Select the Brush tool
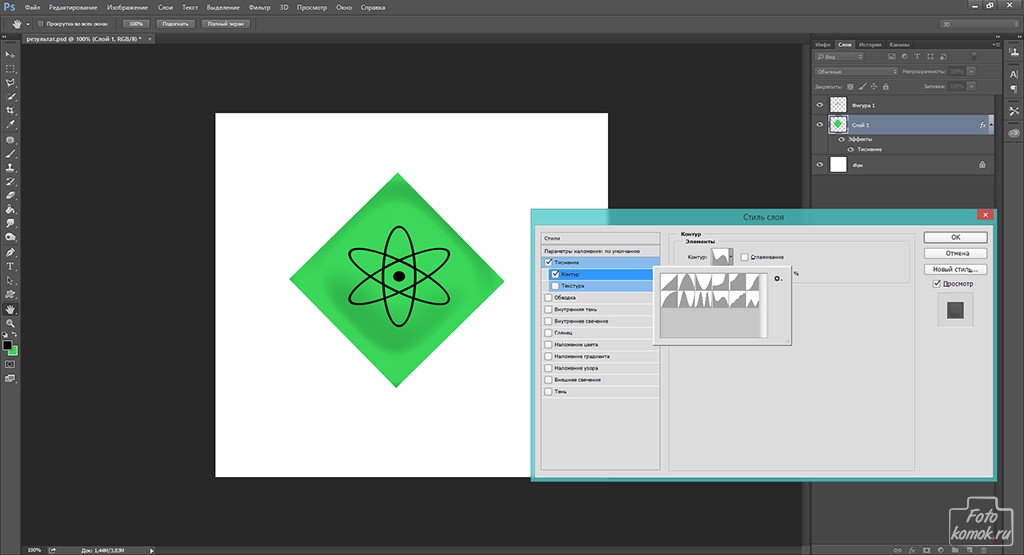 click(10, 154)
